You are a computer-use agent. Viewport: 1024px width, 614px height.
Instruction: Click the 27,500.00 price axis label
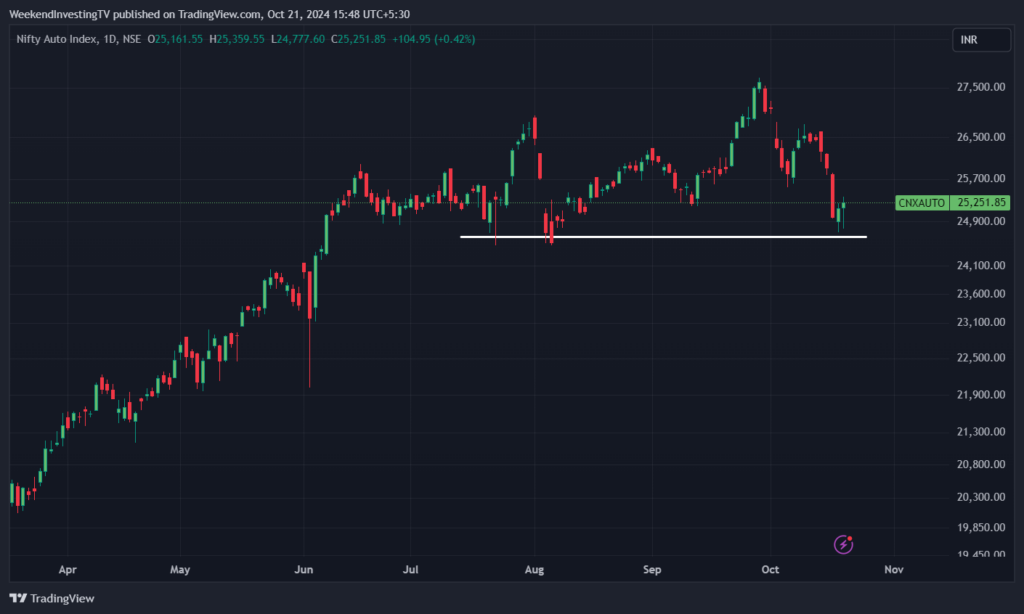[x=980, y=88]
